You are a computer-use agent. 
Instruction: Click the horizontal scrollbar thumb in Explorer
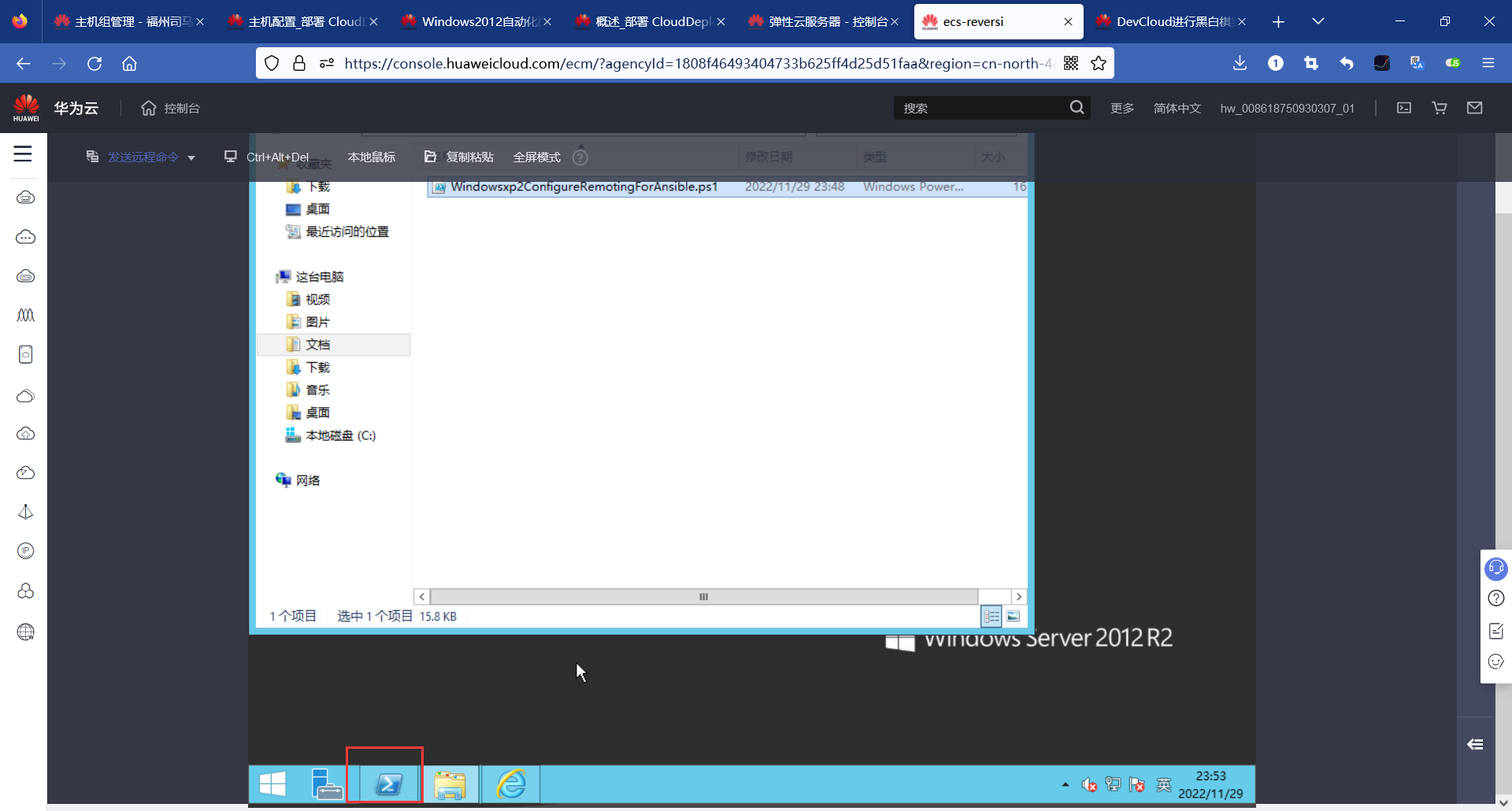click(704, 597)
